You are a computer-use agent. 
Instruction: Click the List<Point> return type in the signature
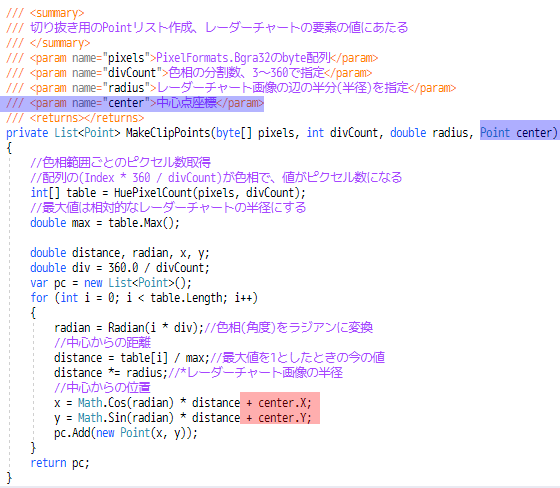point(87,133)
